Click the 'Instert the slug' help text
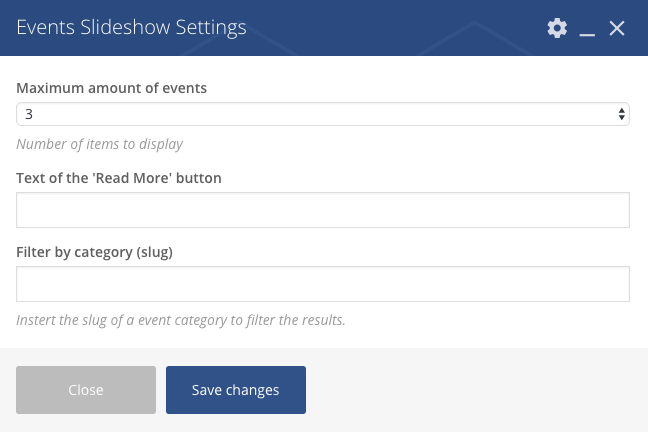The width and height of the screenshot is (648, 432). tap(181, 320)
